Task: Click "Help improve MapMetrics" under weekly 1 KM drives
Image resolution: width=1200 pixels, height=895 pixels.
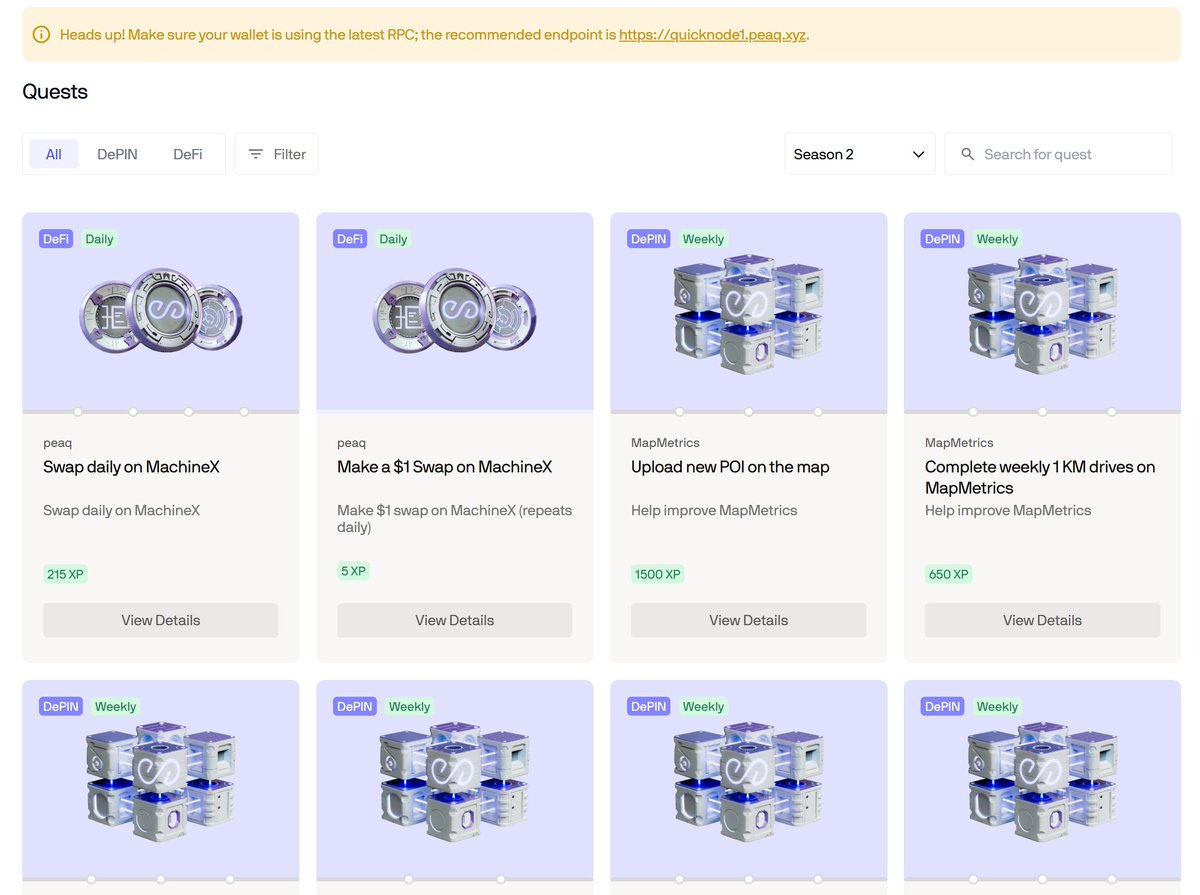Action: pyautogui.click(x=1008, y=510)
